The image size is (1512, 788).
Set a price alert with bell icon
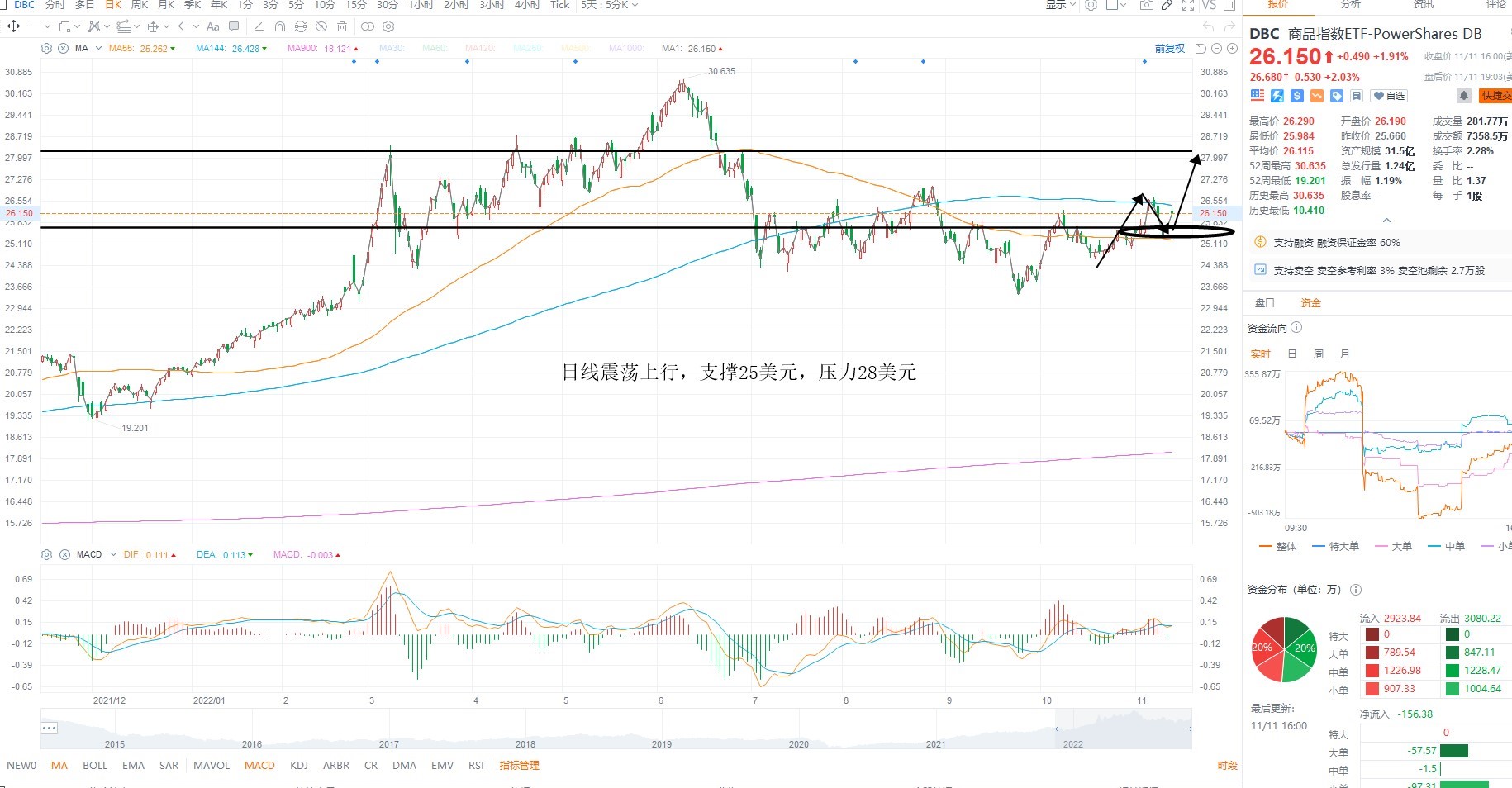tap(1464, 96)
